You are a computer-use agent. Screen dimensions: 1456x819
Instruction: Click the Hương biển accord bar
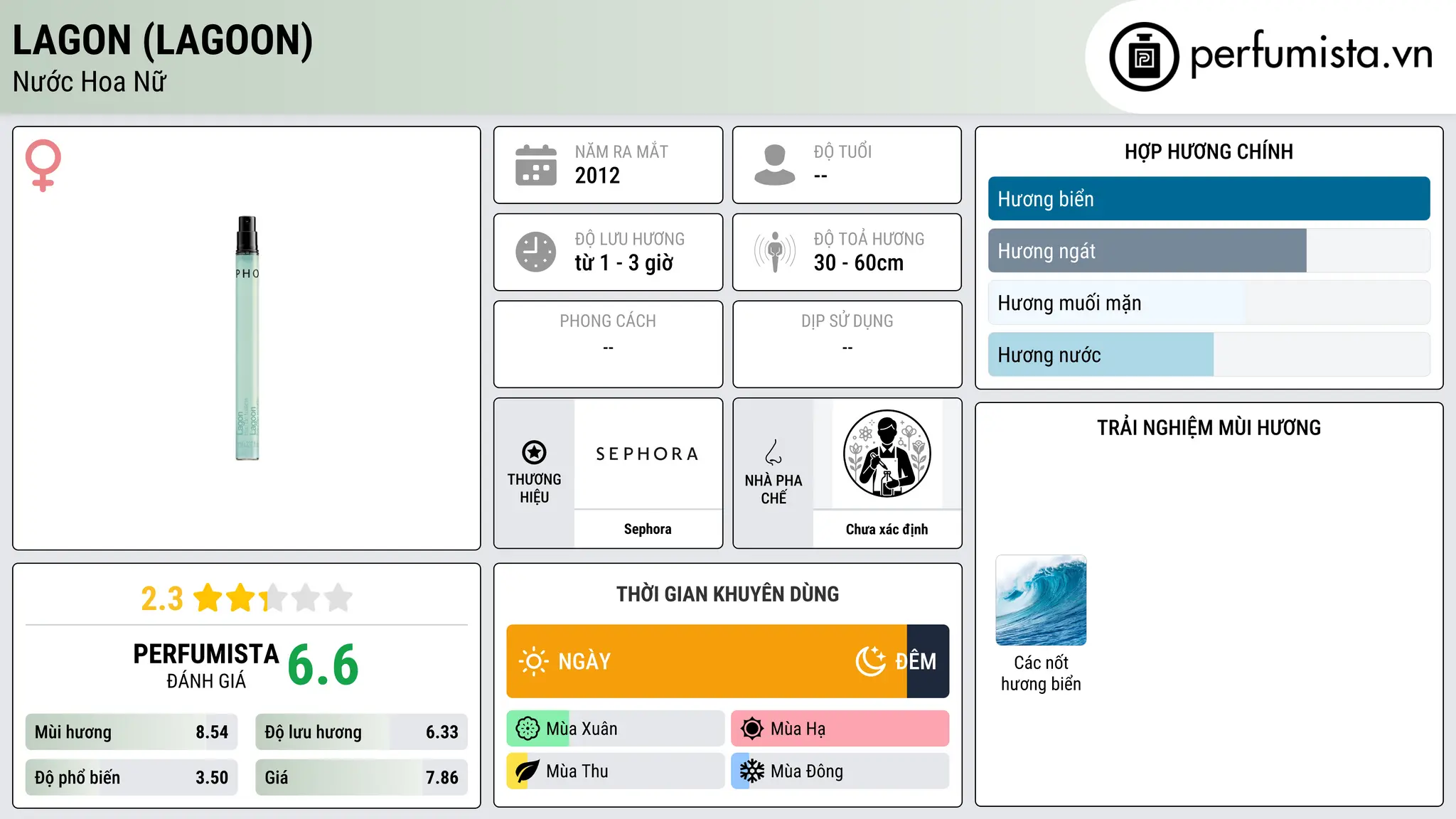[x=1209, y=199]
